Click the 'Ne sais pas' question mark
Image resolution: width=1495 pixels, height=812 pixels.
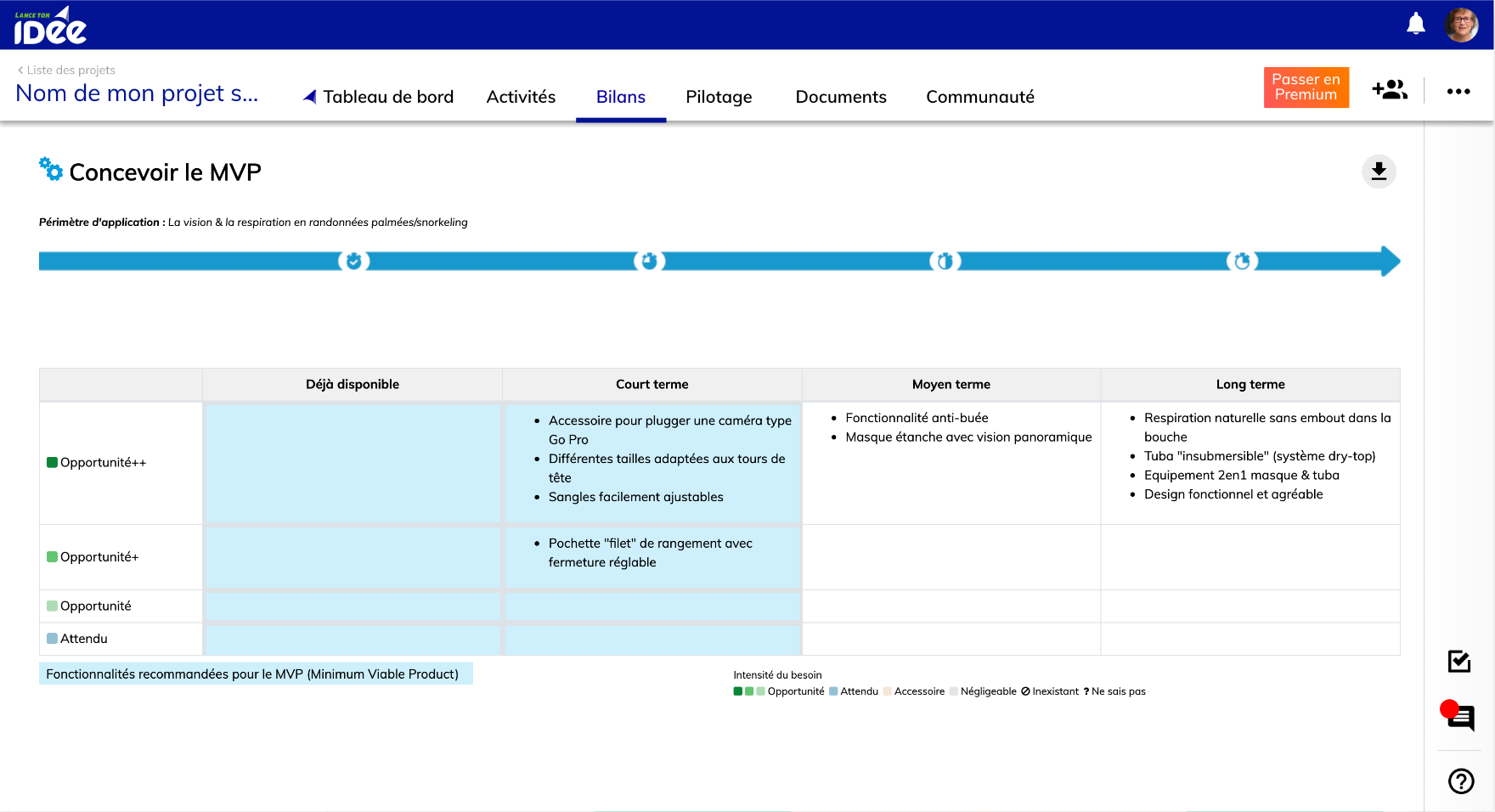click(1086, 691)
